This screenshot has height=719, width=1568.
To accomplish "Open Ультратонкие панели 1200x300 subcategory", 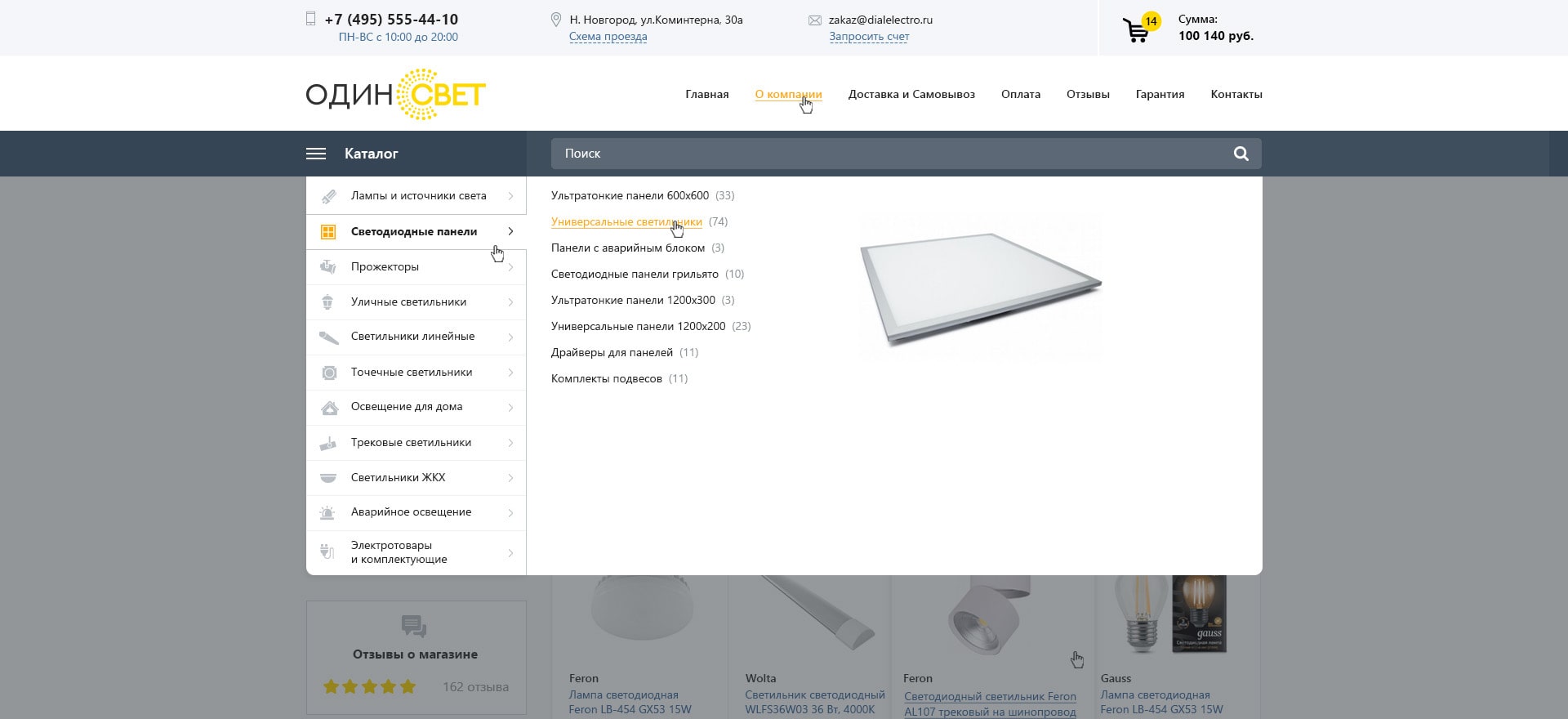I will coord(633,300).
